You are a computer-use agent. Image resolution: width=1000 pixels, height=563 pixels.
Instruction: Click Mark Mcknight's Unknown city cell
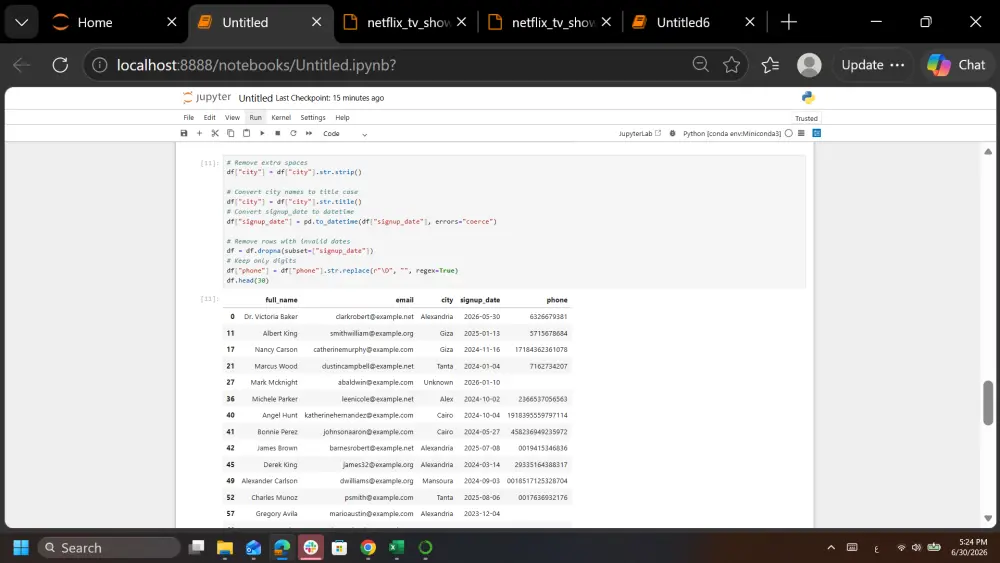click(x=438, y=383)
